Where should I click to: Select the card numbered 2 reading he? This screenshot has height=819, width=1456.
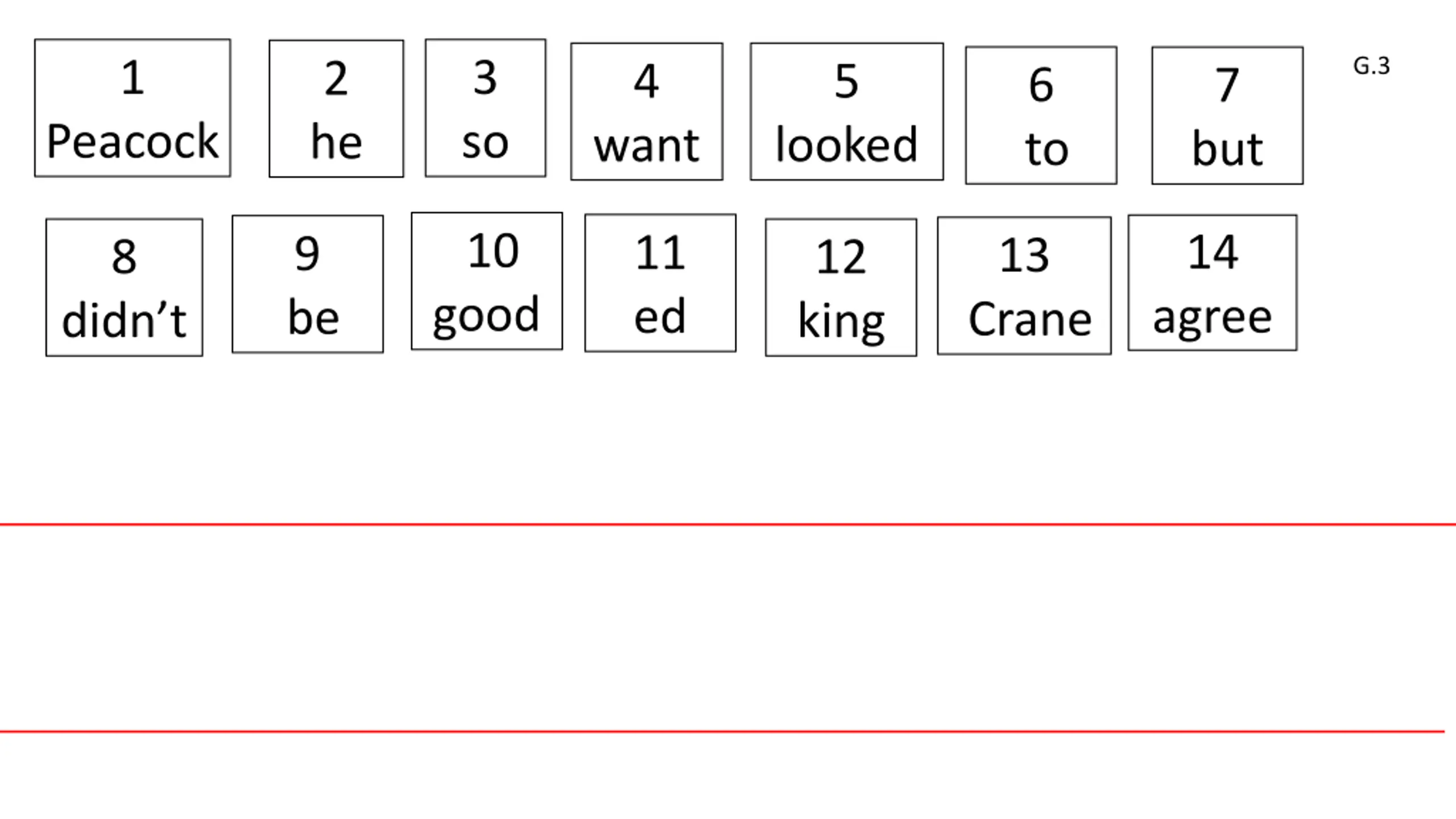336,109
